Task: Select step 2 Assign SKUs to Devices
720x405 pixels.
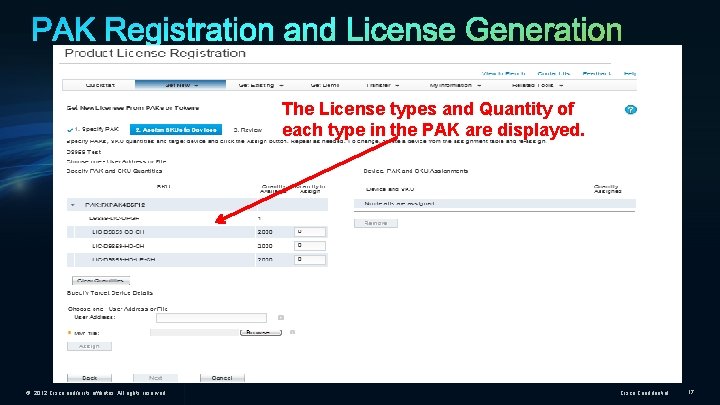Action: (x=176, y=129)
